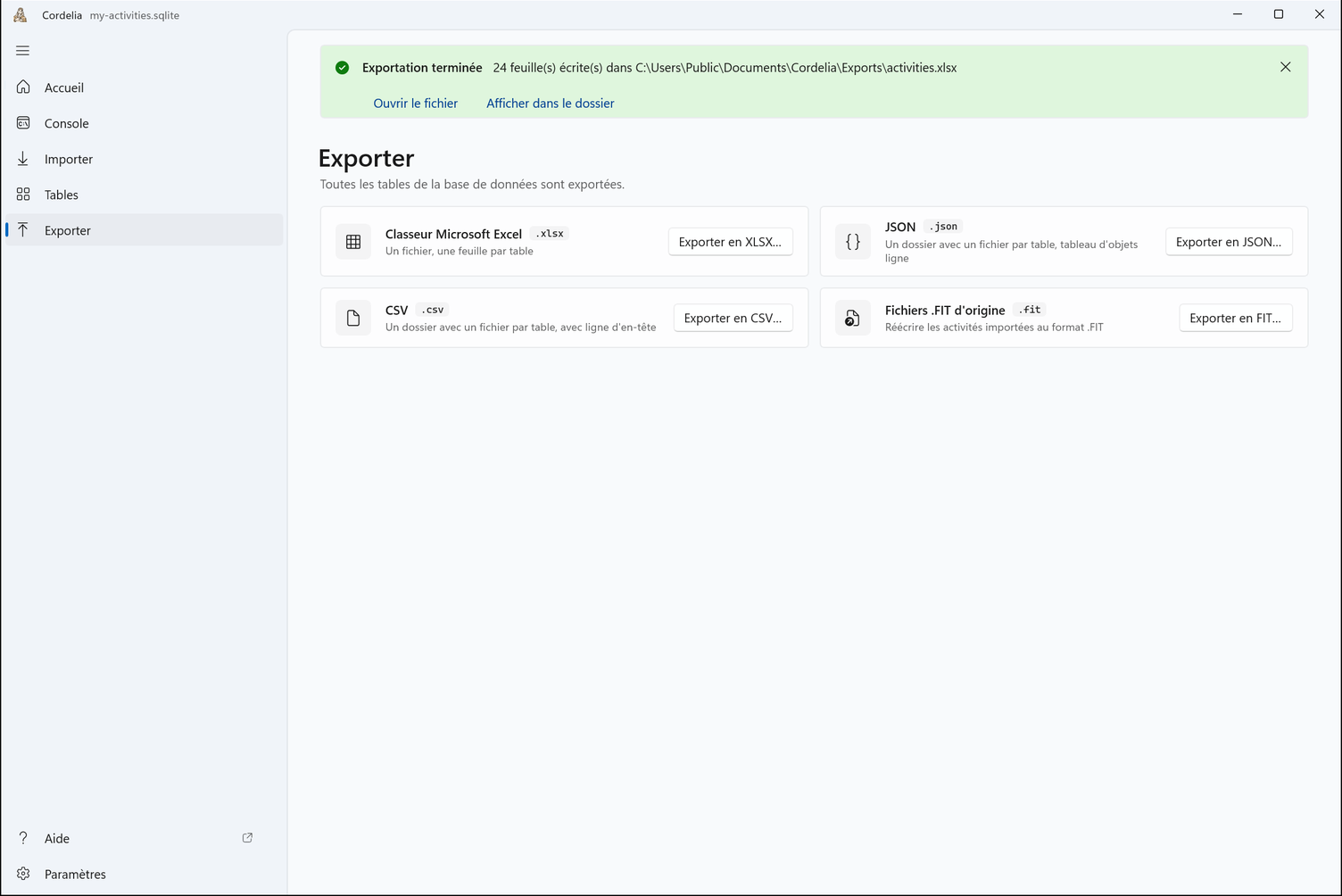Click the Exporter en FIT button
Screen dimensions: 1342x896
coord(1236,318)
